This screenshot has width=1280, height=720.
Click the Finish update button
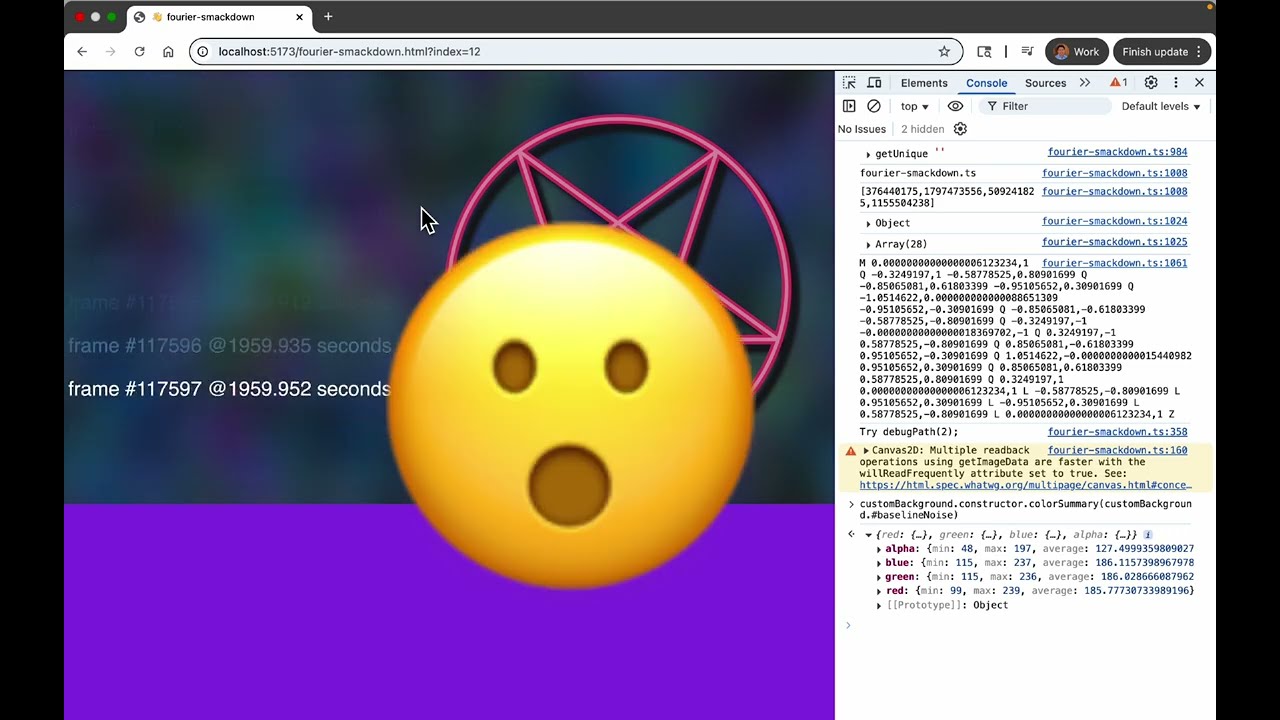pyautogui.click(x=1162, y=52)
